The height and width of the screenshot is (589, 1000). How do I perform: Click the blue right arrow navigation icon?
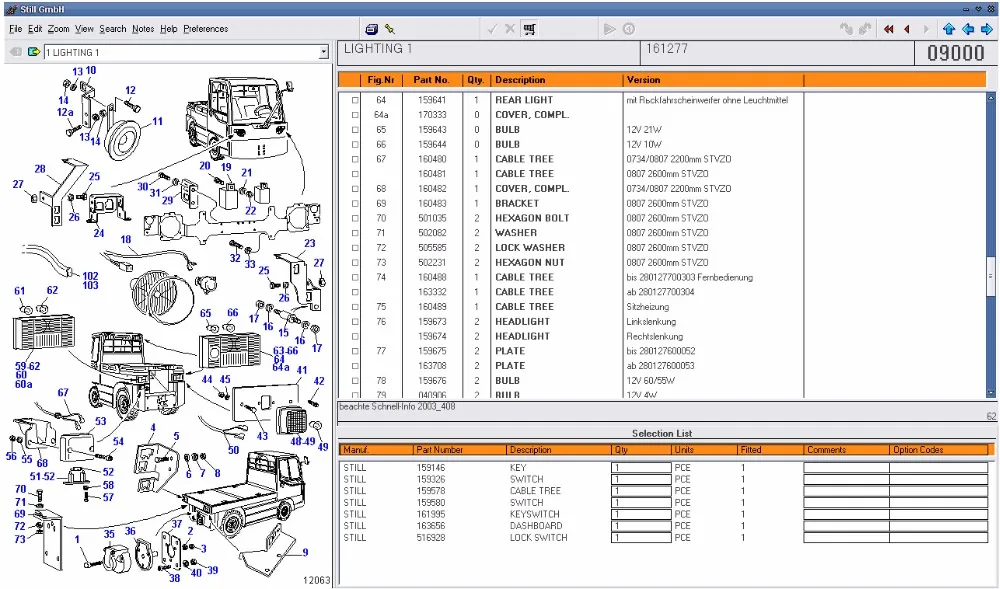tap(987, 29)
